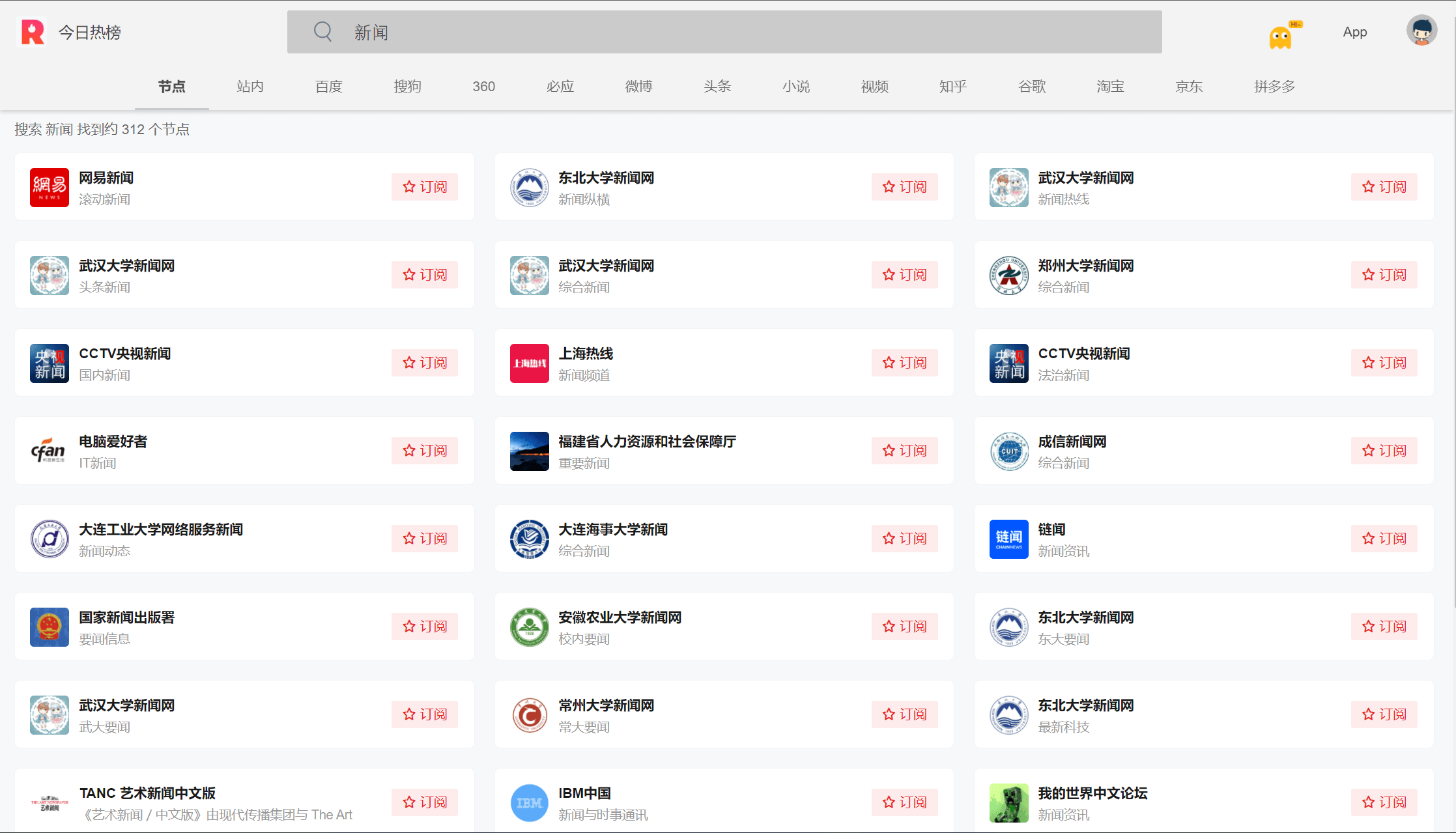
Task: Click 订阅 for 电脑爱好者 IT新闻
Action: (425, 451)
